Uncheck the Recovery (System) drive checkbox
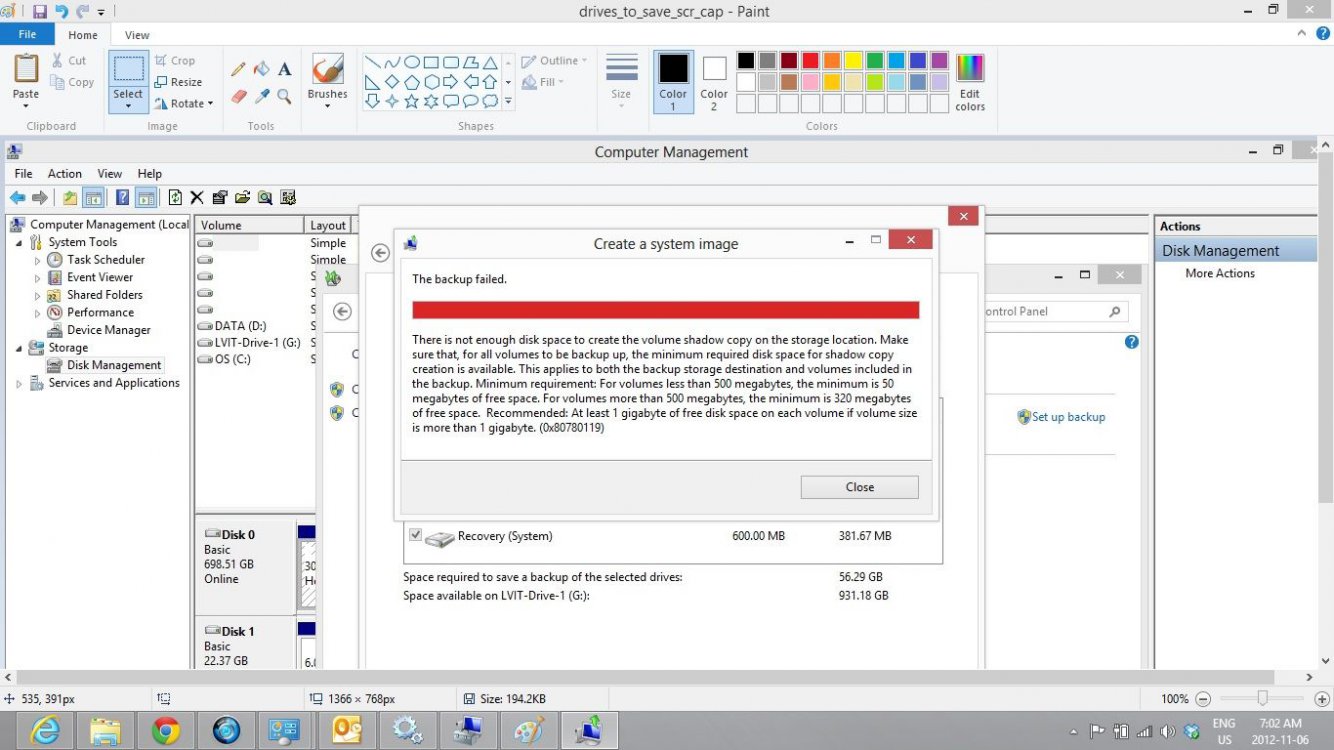 click(416, 535)
